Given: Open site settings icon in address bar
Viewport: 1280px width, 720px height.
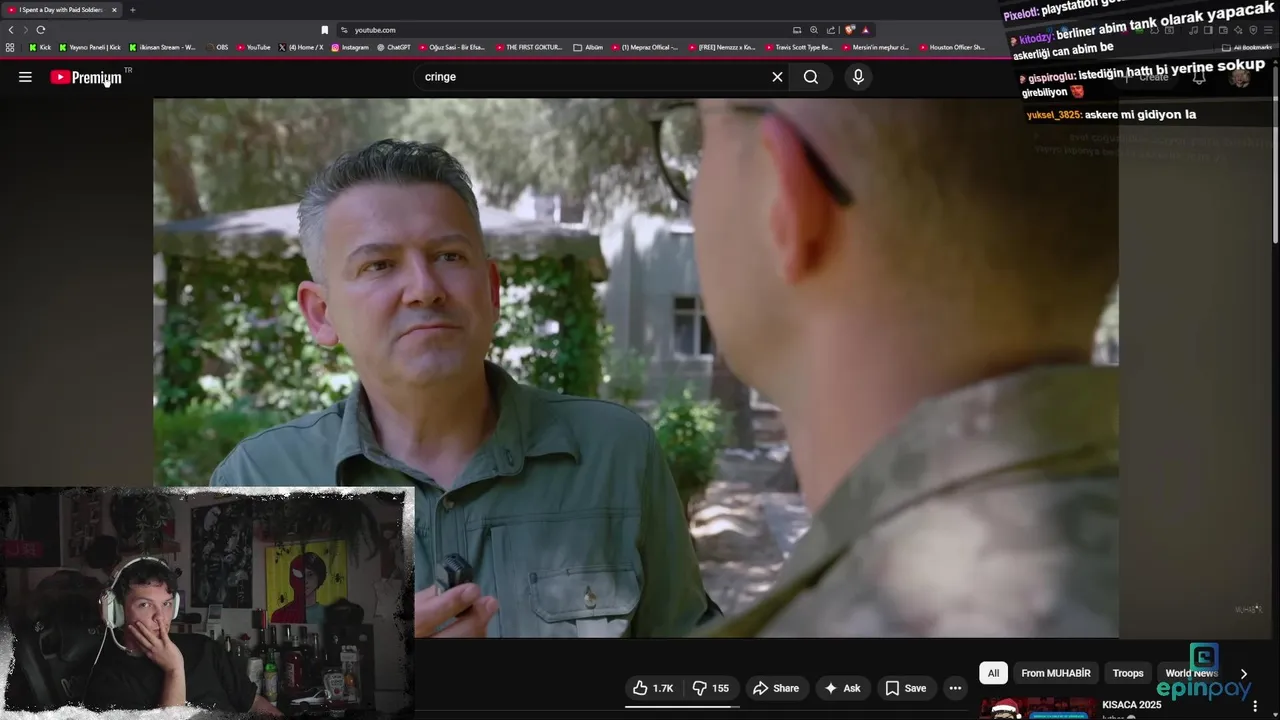Looking at the screenshot, I should click(344, 30).
